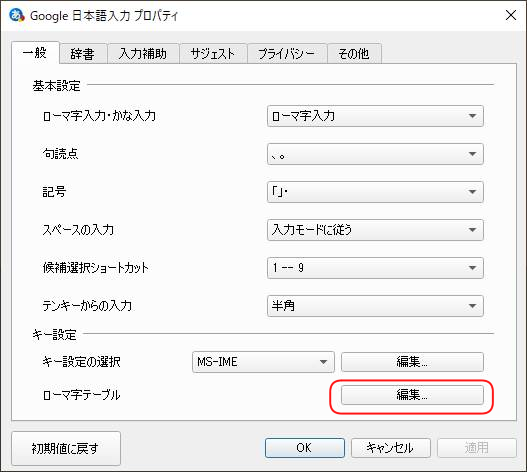
Task: Click the キー設定の選択 label
Action: coord(81,362)
